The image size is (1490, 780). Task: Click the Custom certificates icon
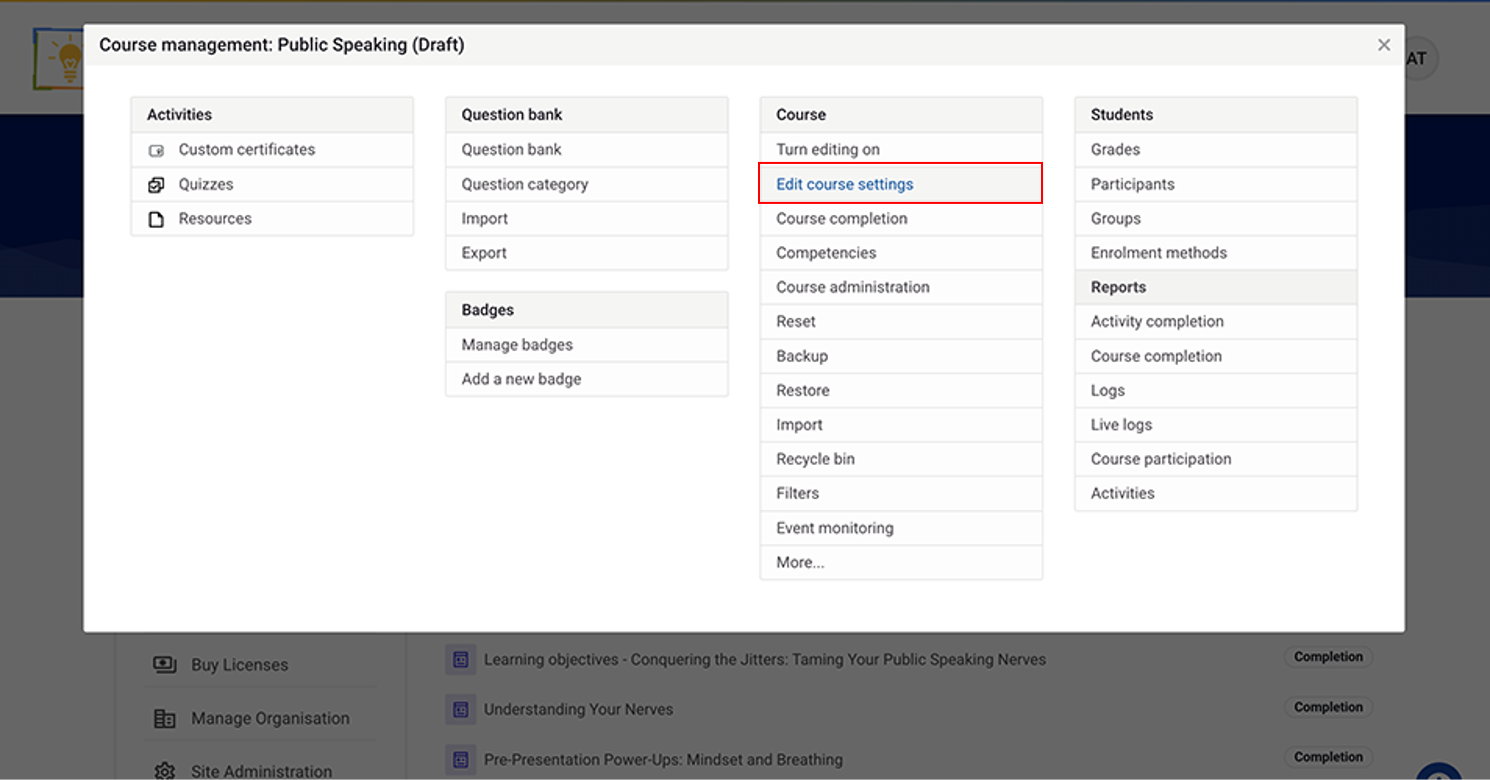pyautogui.click(x=156, y=150)
